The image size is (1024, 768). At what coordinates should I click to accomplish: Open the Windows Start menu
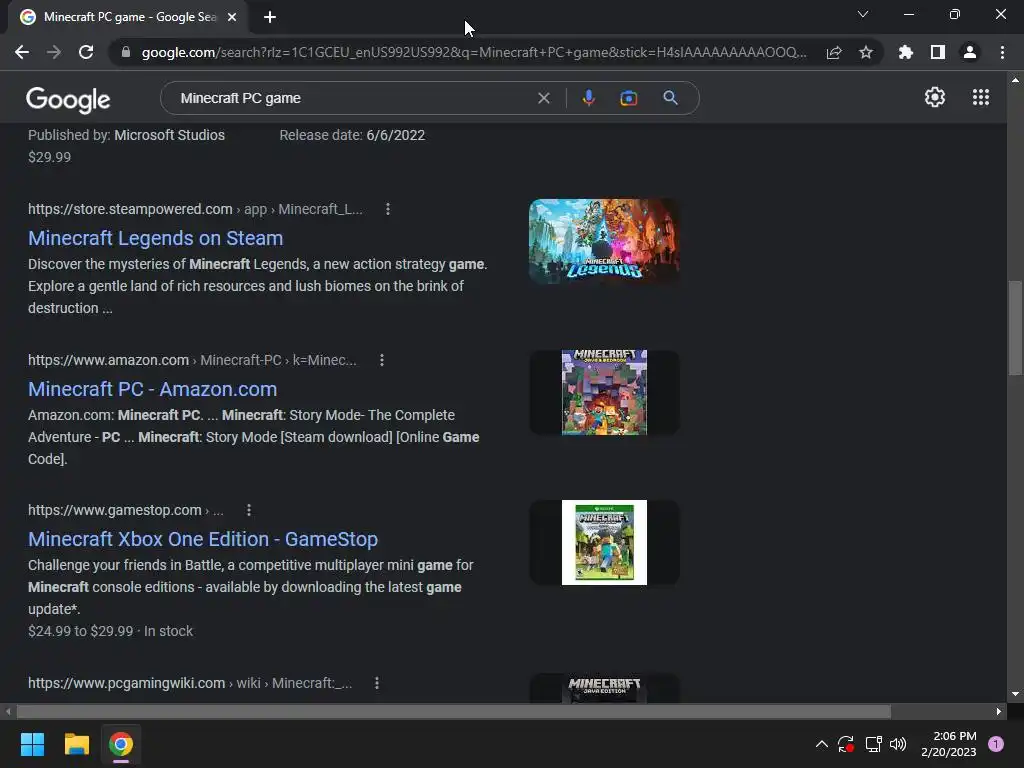[32, 744]
